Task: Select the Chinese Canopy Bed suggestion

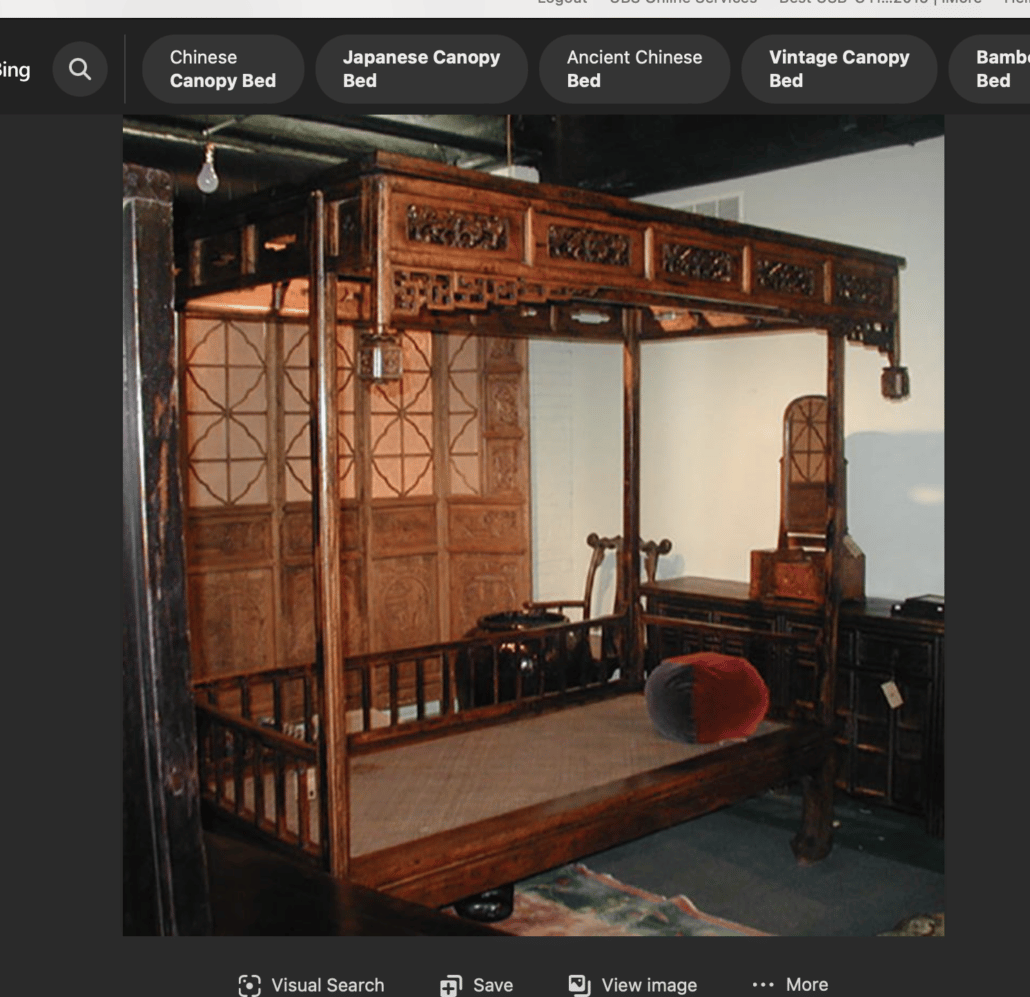Action: coord(223,69)
